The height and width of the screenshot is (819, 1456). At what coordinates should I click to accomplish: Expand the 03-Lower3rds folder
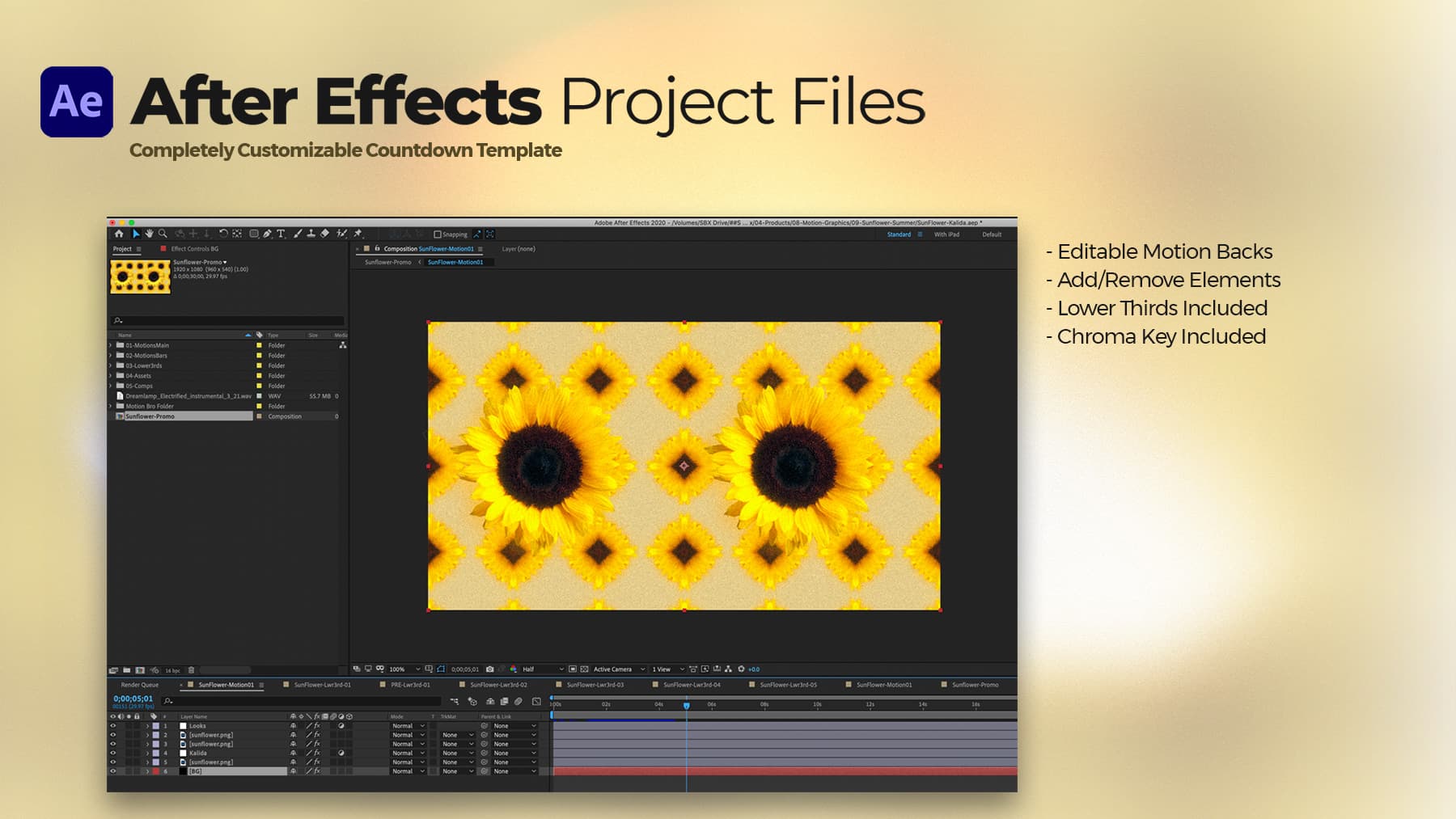click(x=111, y=365)
